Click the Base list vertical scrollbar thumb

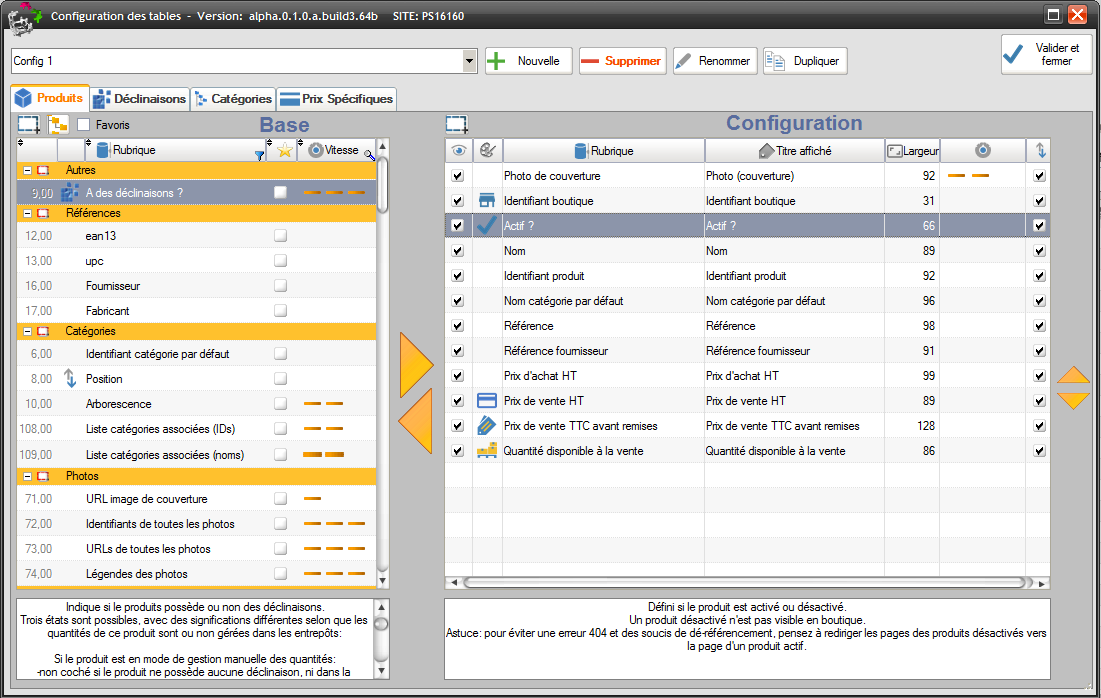click(383, 185)
